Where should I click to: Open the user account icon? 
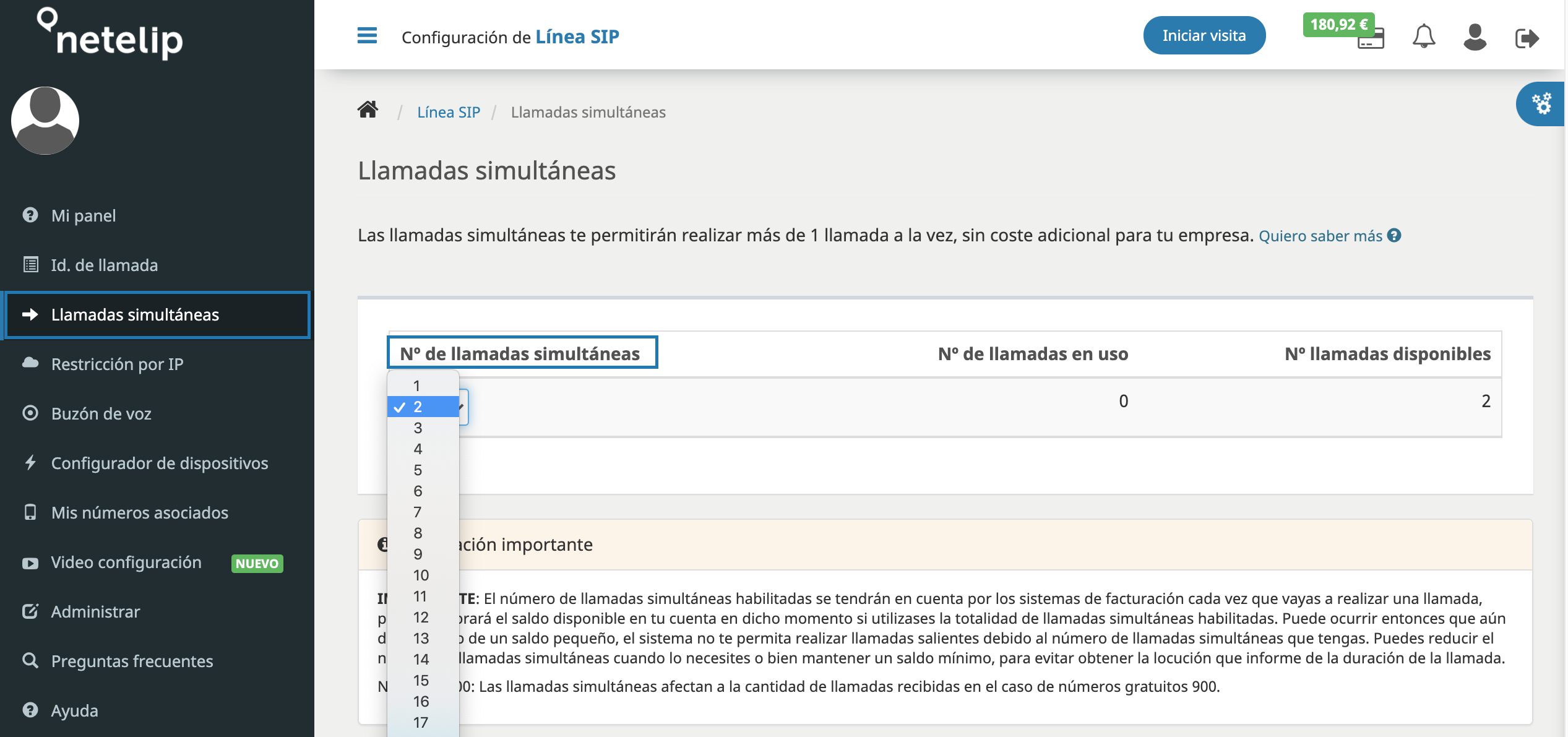(1475, 37)
